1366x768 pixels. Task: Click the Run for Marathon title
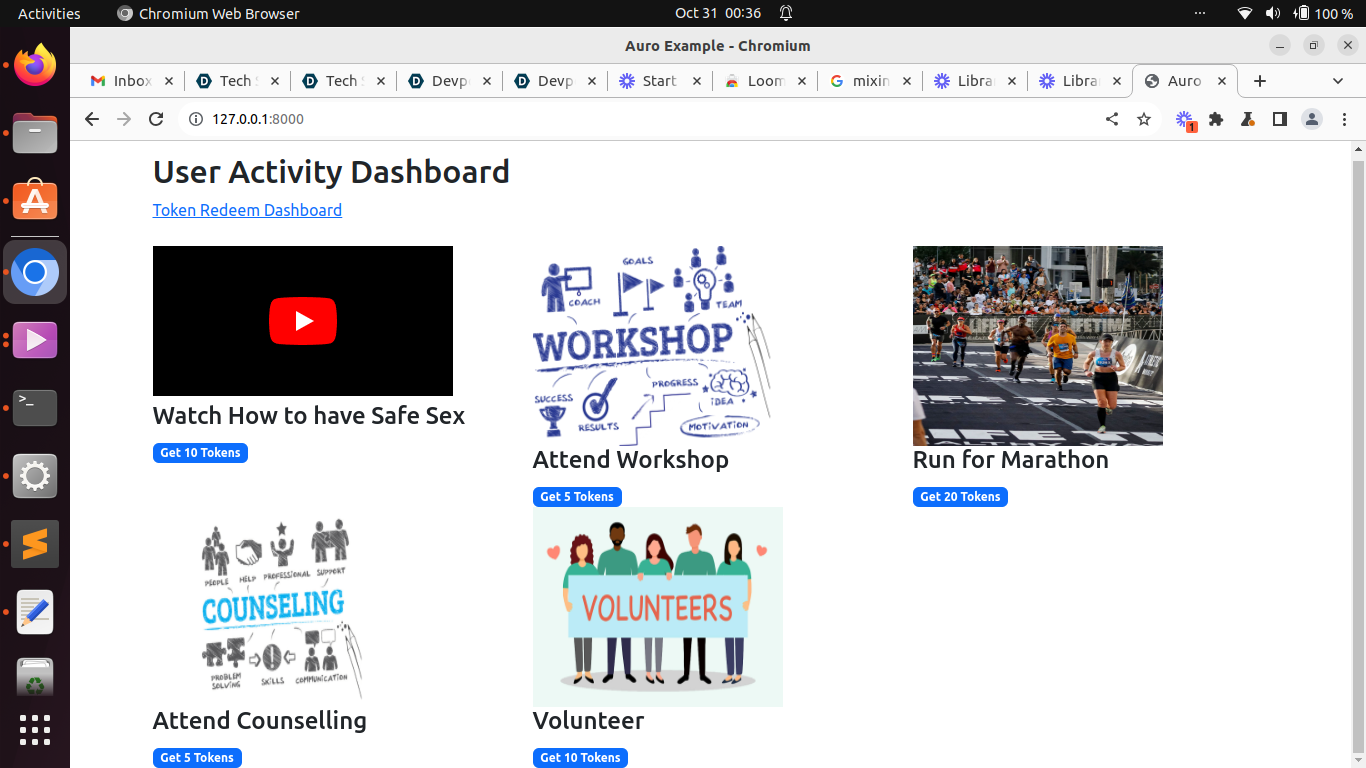tap(1011, 460)
